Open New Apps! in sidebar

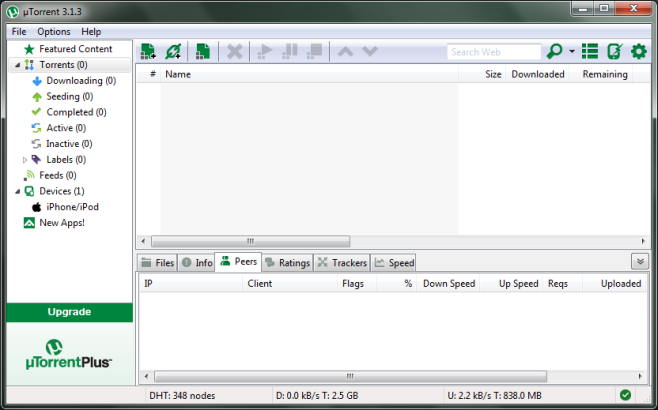(x=62, y=223)
